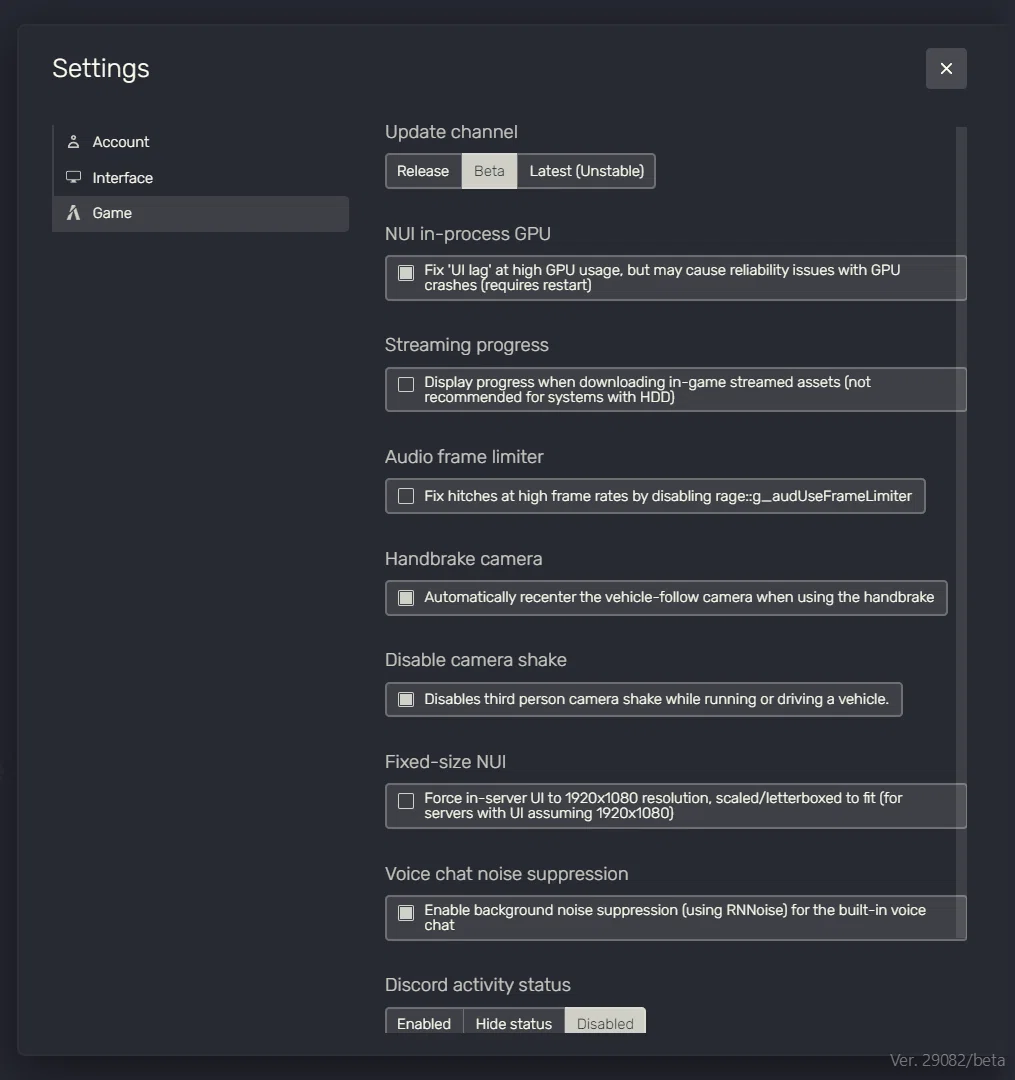This screenshot has height=1080, width=1015.
Task: Click the Game section icon
Action: (x=73, y=213)
